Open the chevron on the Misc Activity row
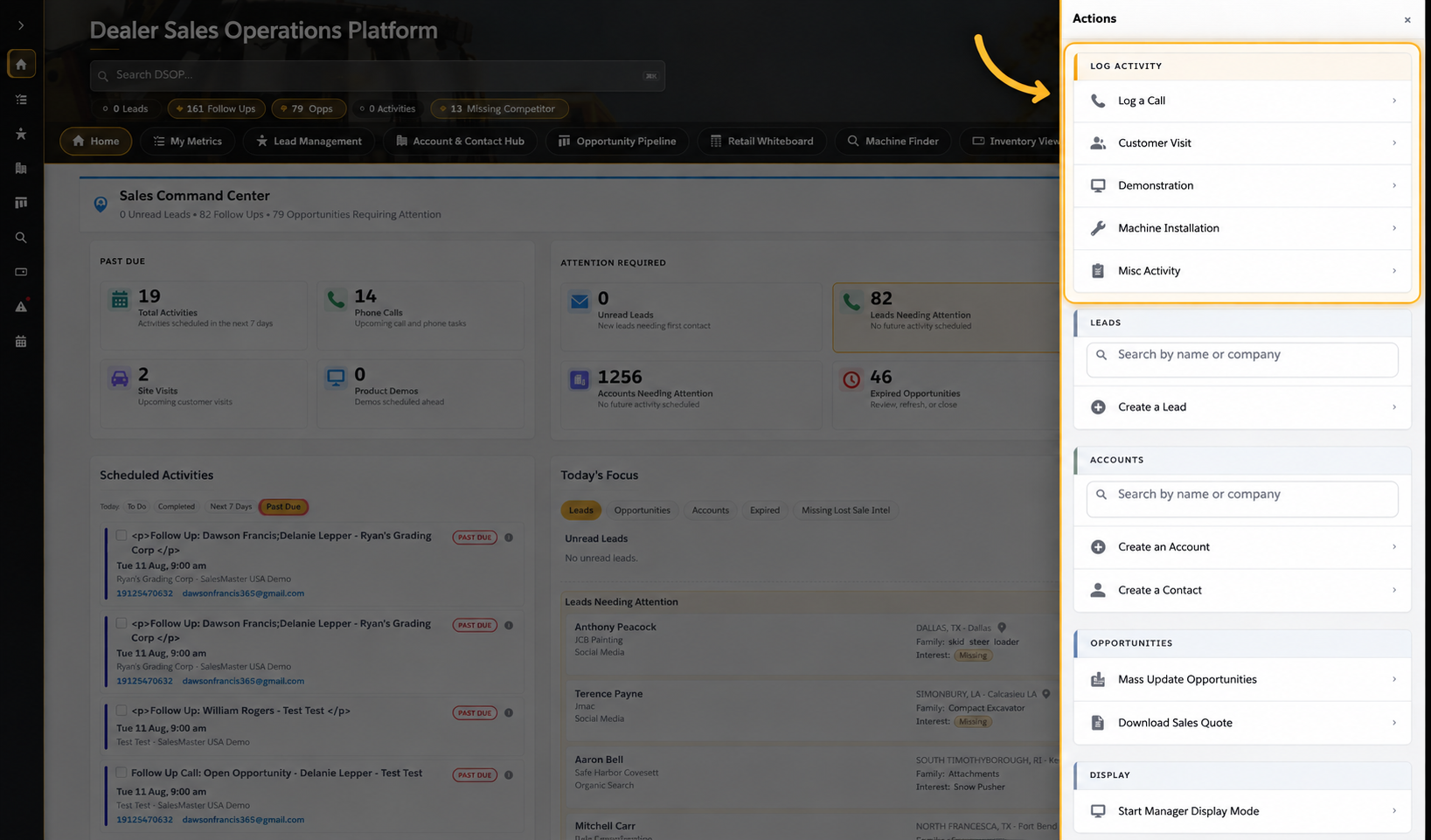 (x=1394, y=271)
